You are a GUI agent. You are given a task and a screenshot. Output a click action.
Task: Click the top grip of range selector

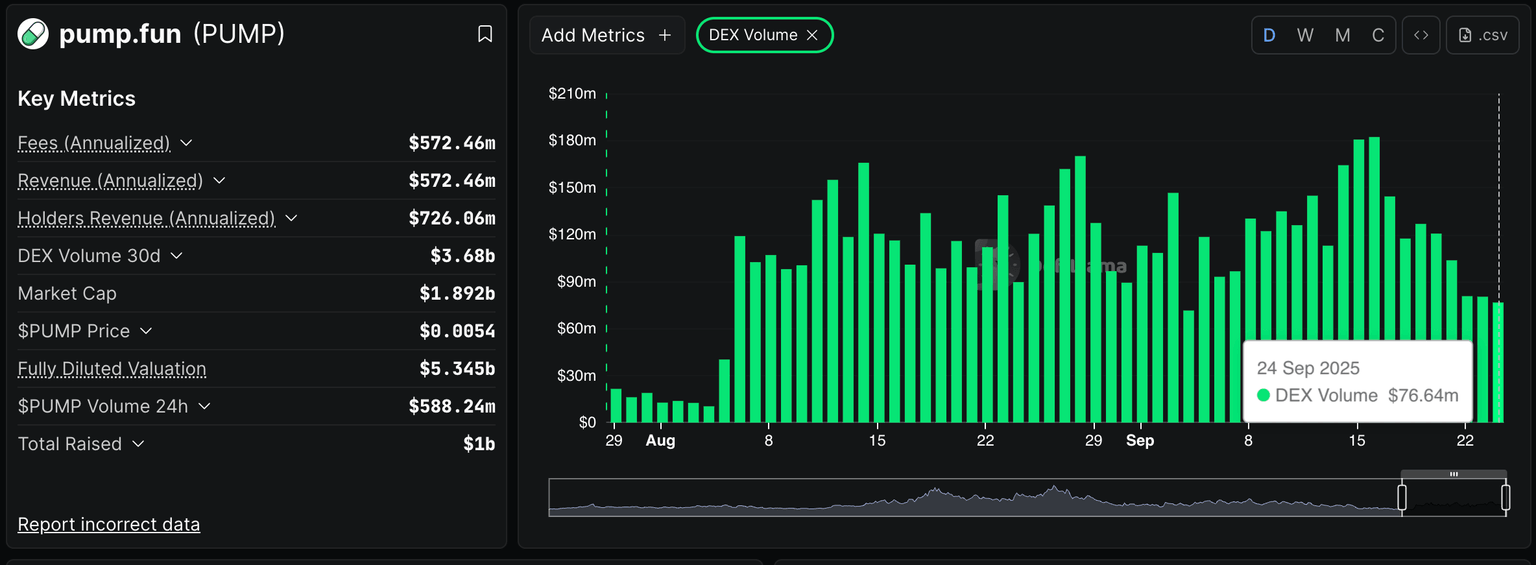click(x=1453, y=474)
